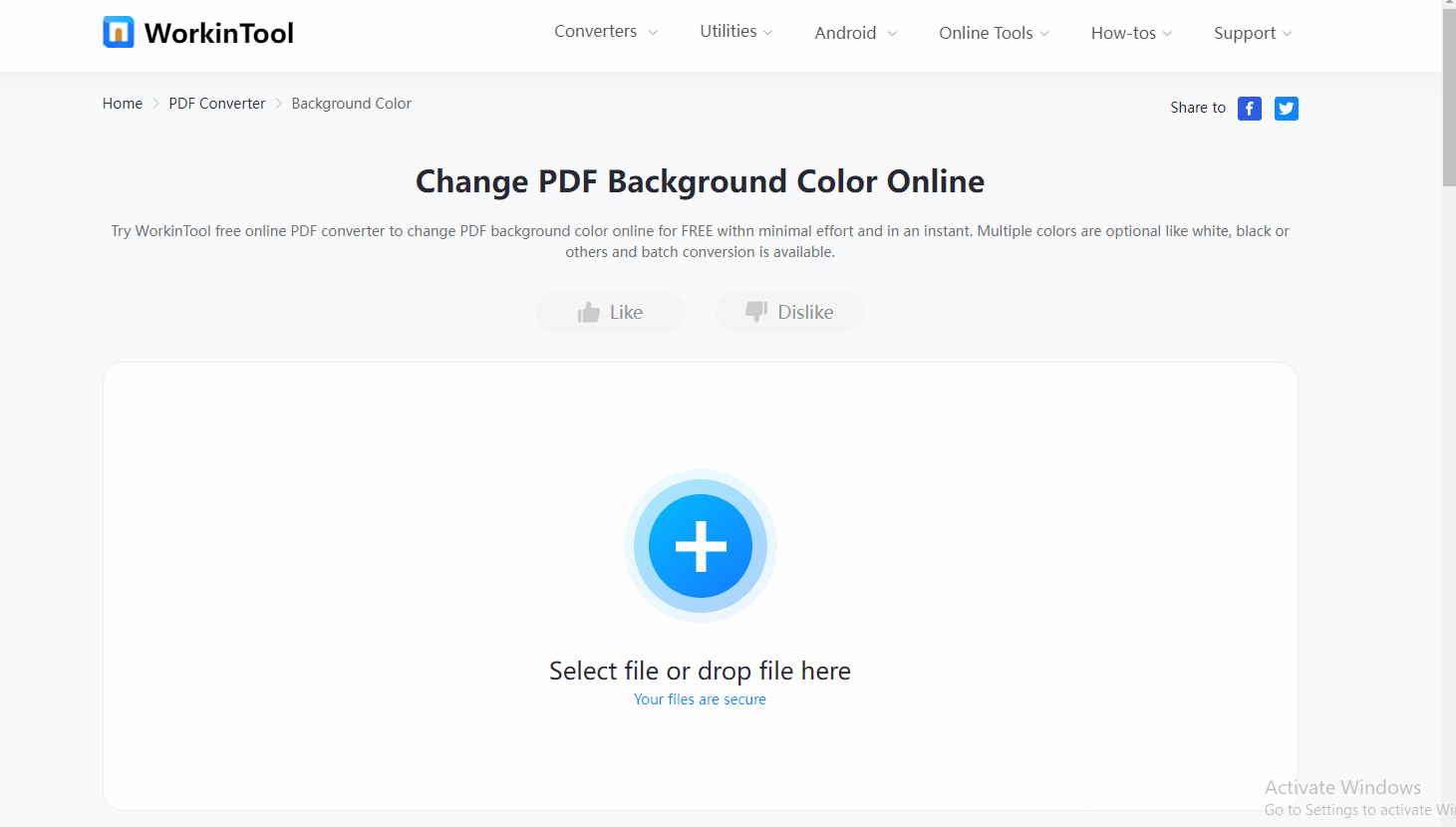Click WorkinTool brand name text
Viewport: 1456px width, 827px height.
(x=219, y=33)
